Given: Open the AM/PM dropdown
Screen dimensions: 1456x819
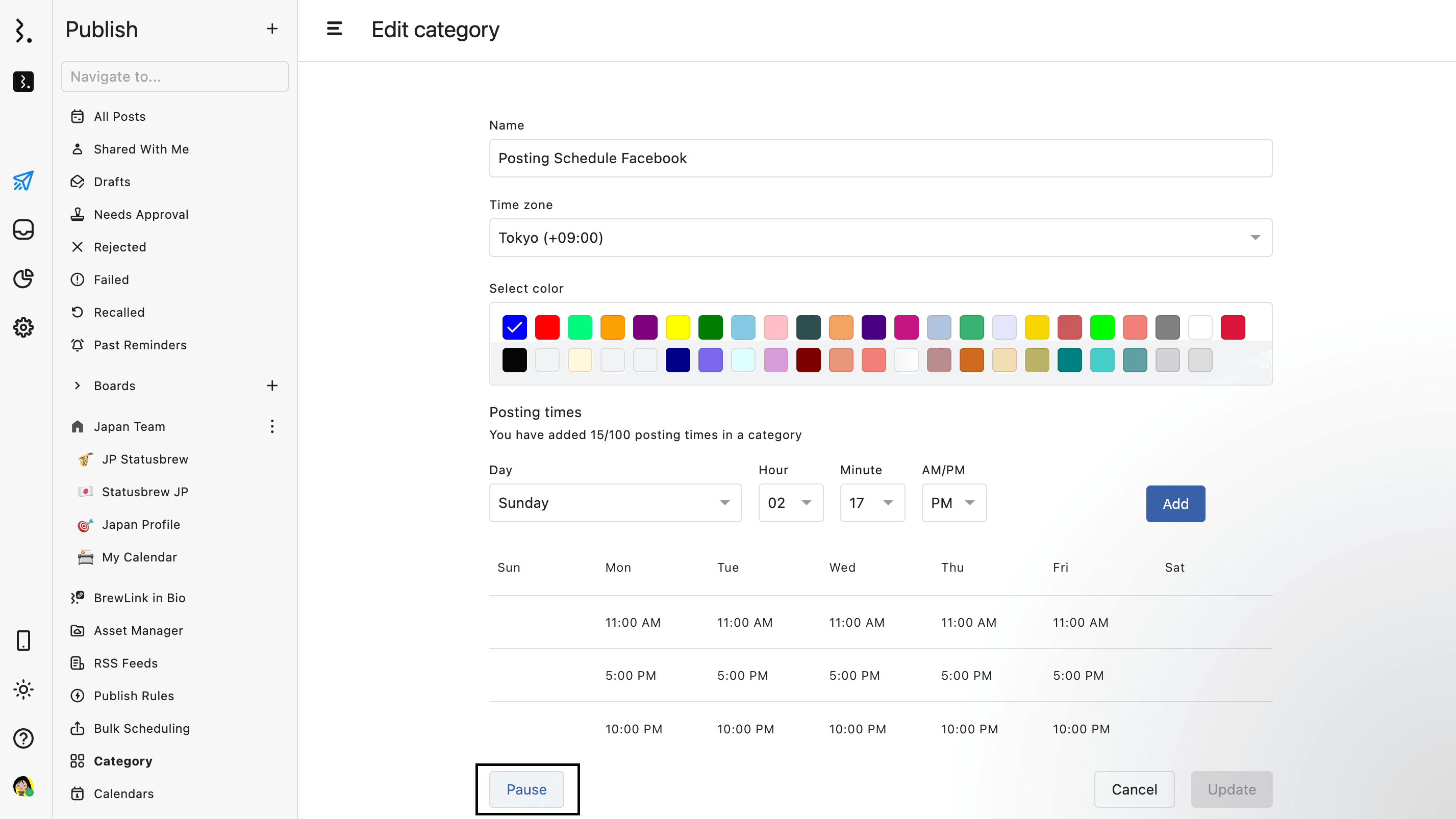Looking at the screenshot, I should (953, 503).
